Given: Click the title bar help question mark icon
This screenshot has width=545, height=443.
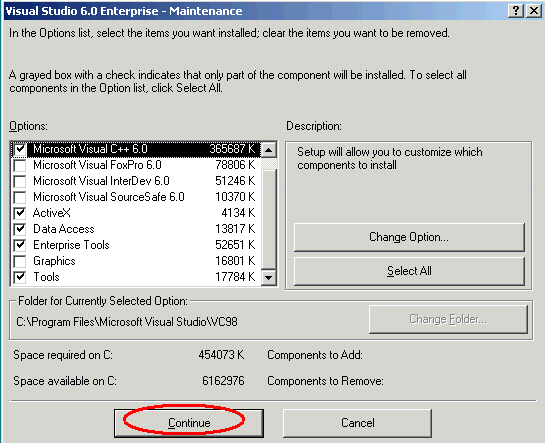Looking at the screenshot, I should 516,11.
